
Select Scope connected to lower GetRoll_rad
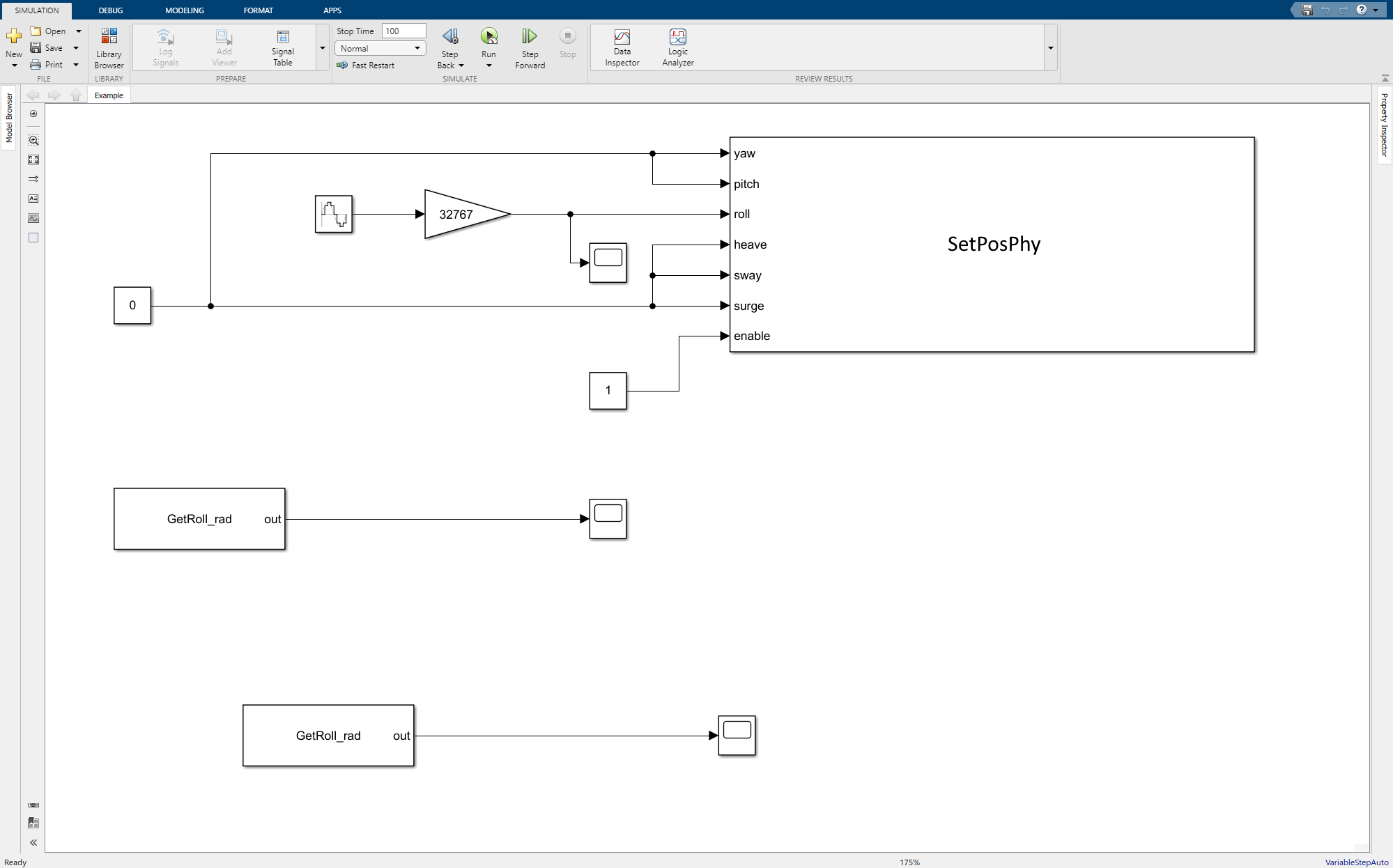click(x=737, y=736)
